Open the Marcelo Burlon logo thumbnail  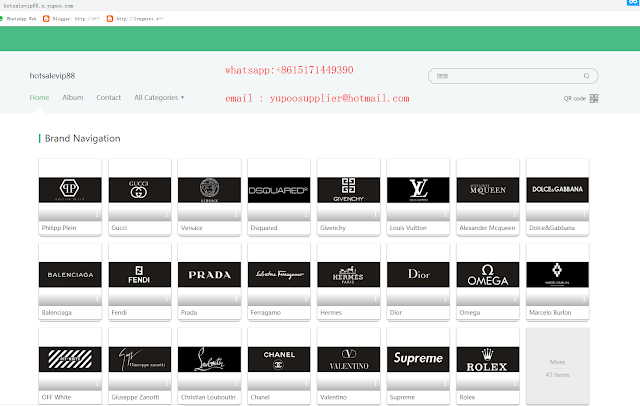(558, 275)
